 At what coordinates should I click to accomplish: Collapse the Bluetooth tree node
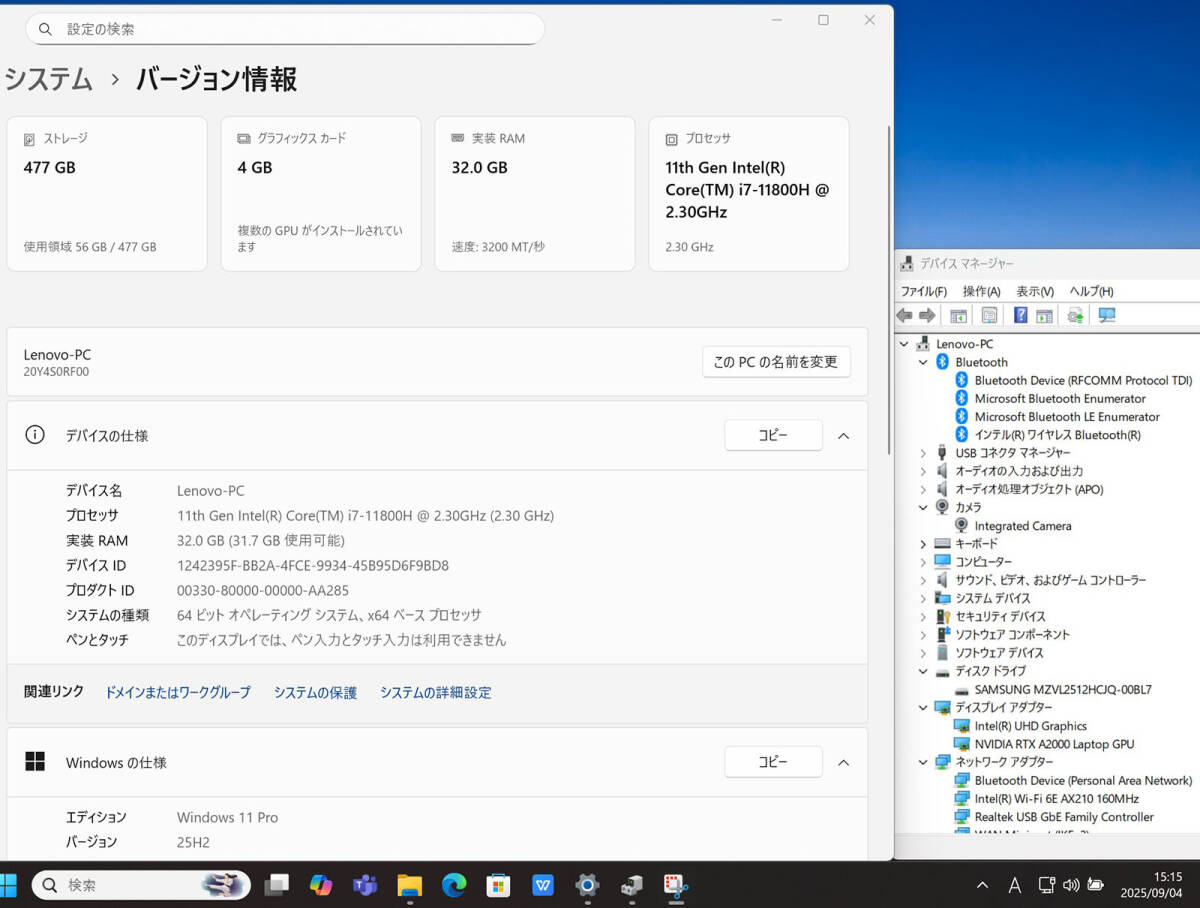923,362
